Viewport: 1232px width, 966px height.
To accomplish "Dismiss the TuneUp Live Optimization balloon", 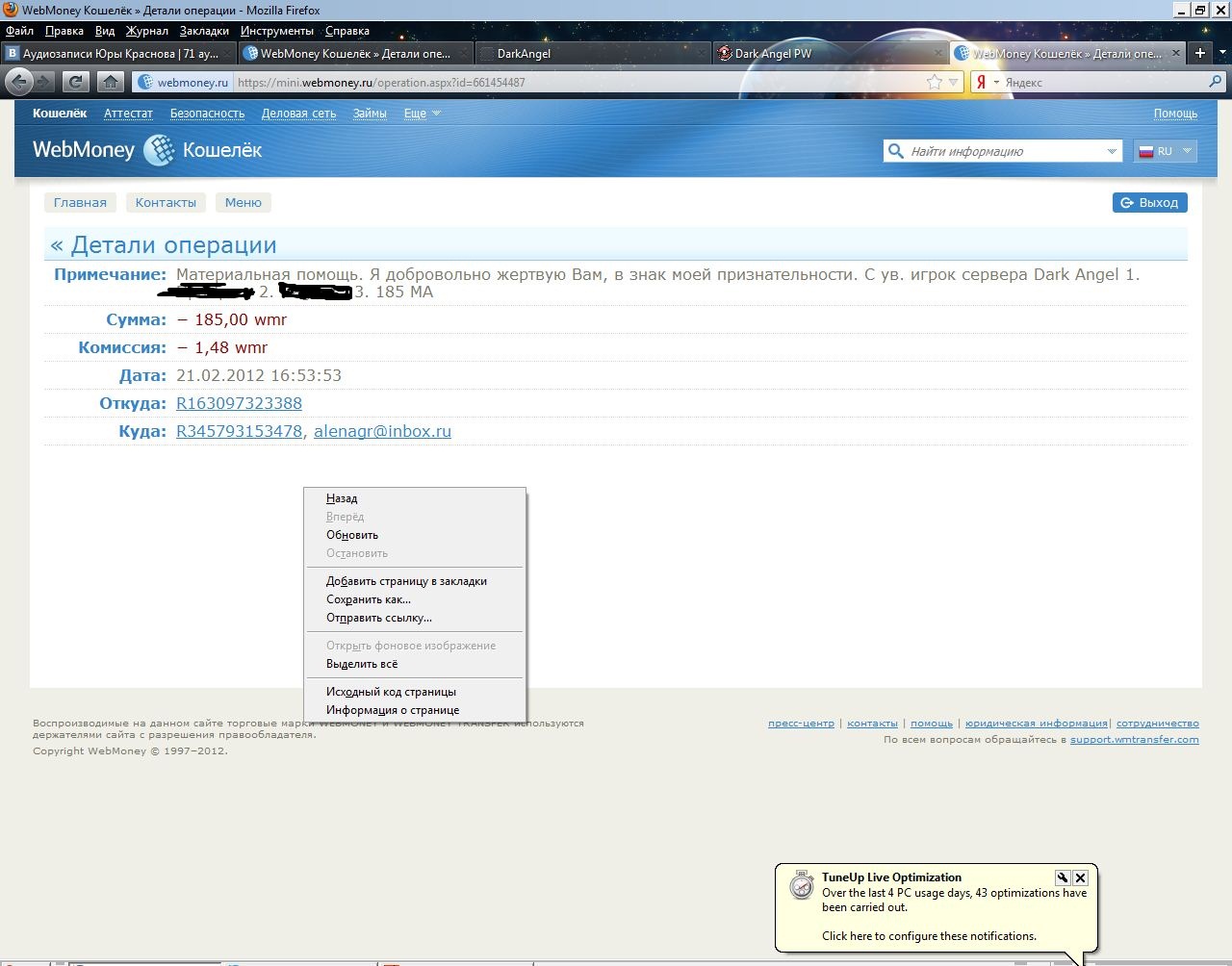I will coord(1080,877).
